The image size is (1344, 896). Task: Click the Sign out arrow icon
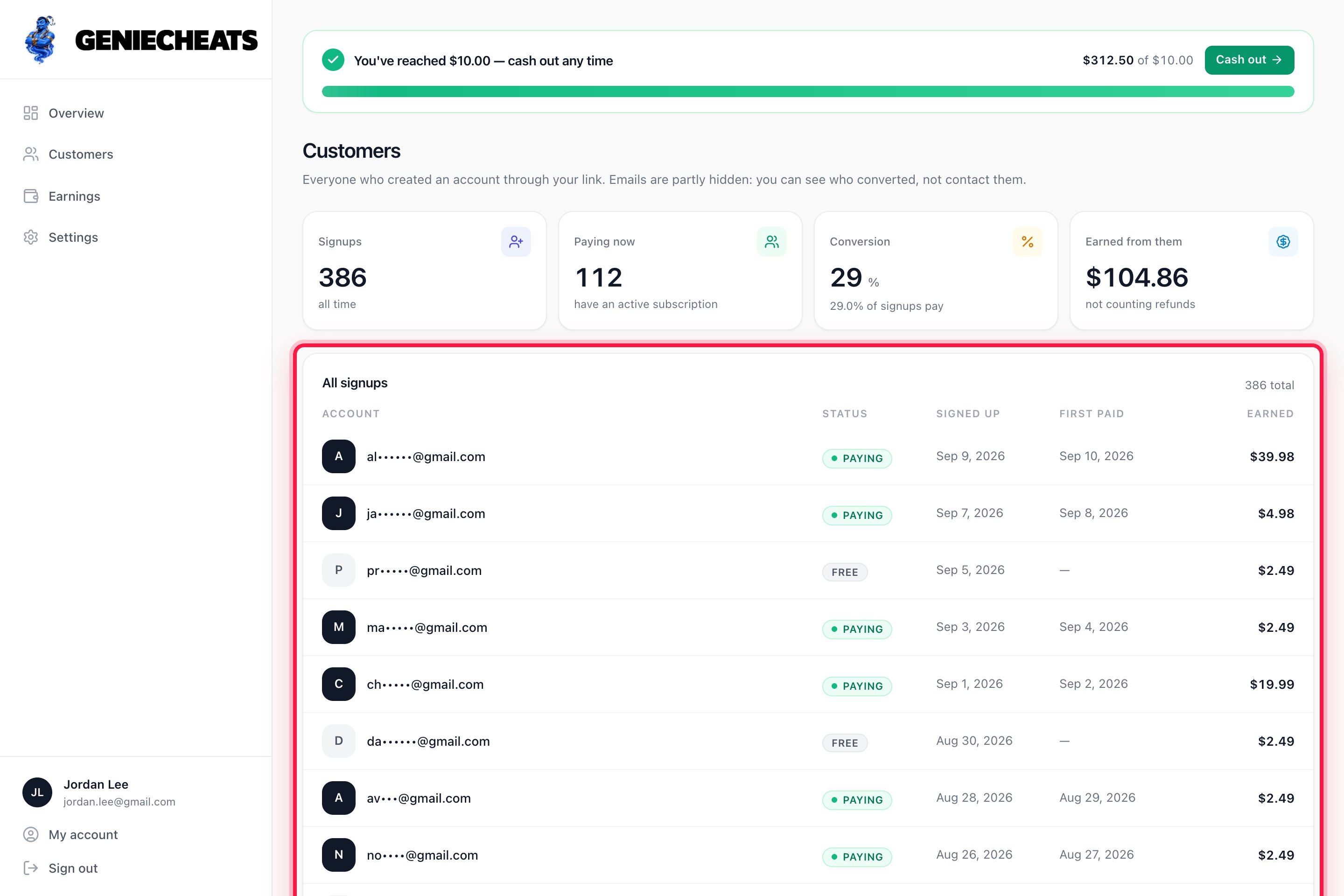(x=31, y=868)
